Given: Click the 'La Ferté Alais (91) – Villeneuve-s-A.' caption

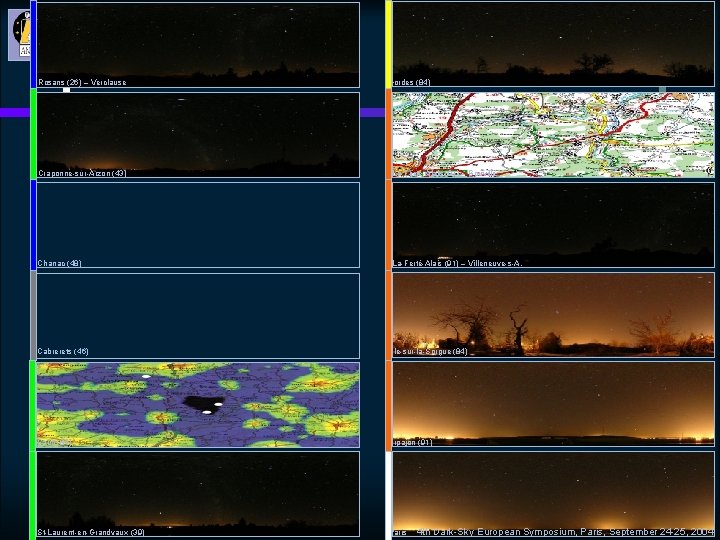Looking at the screenshot, I should click(x=457, y=263).
